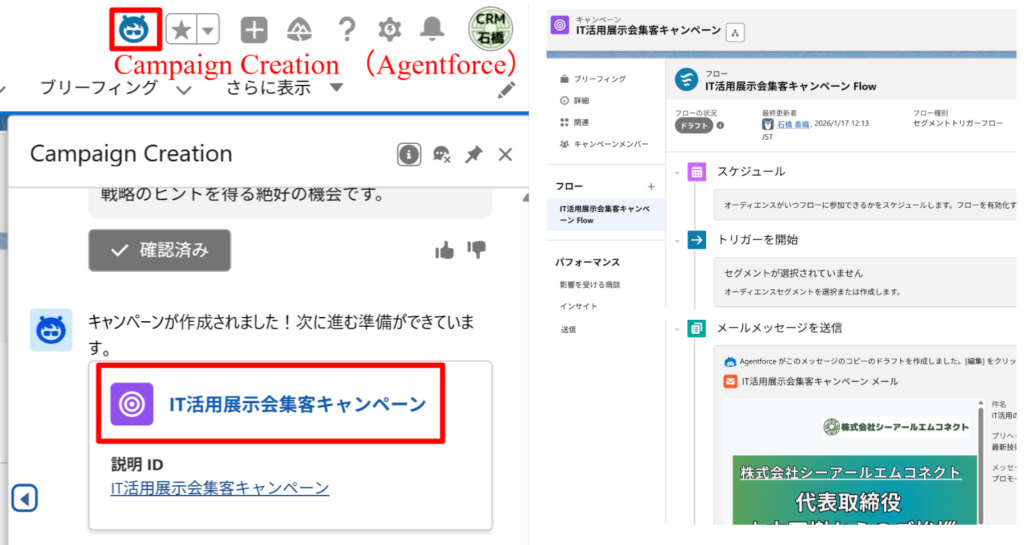Click the 確認済み button

(x=159, y=250)
